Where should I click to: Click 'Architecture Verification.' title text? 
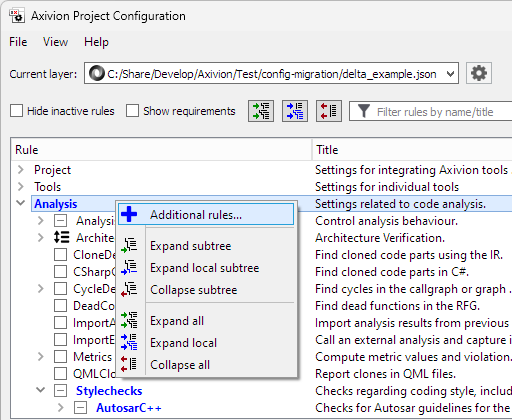(x=380, y=238)
